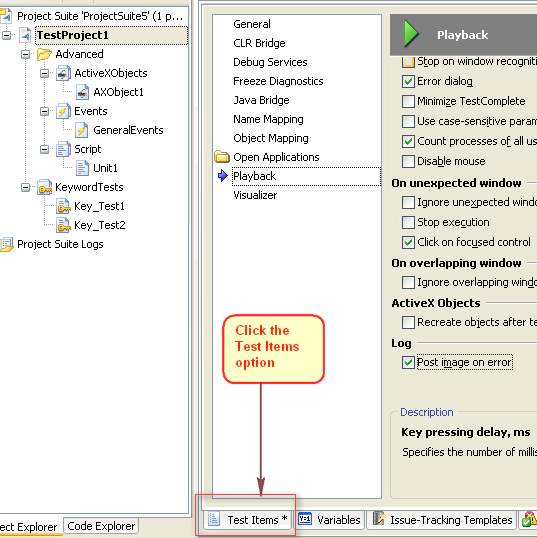Select the AXObject1 tree label
The width and height of the screenshot is (537, 538).
click(118, 92)
